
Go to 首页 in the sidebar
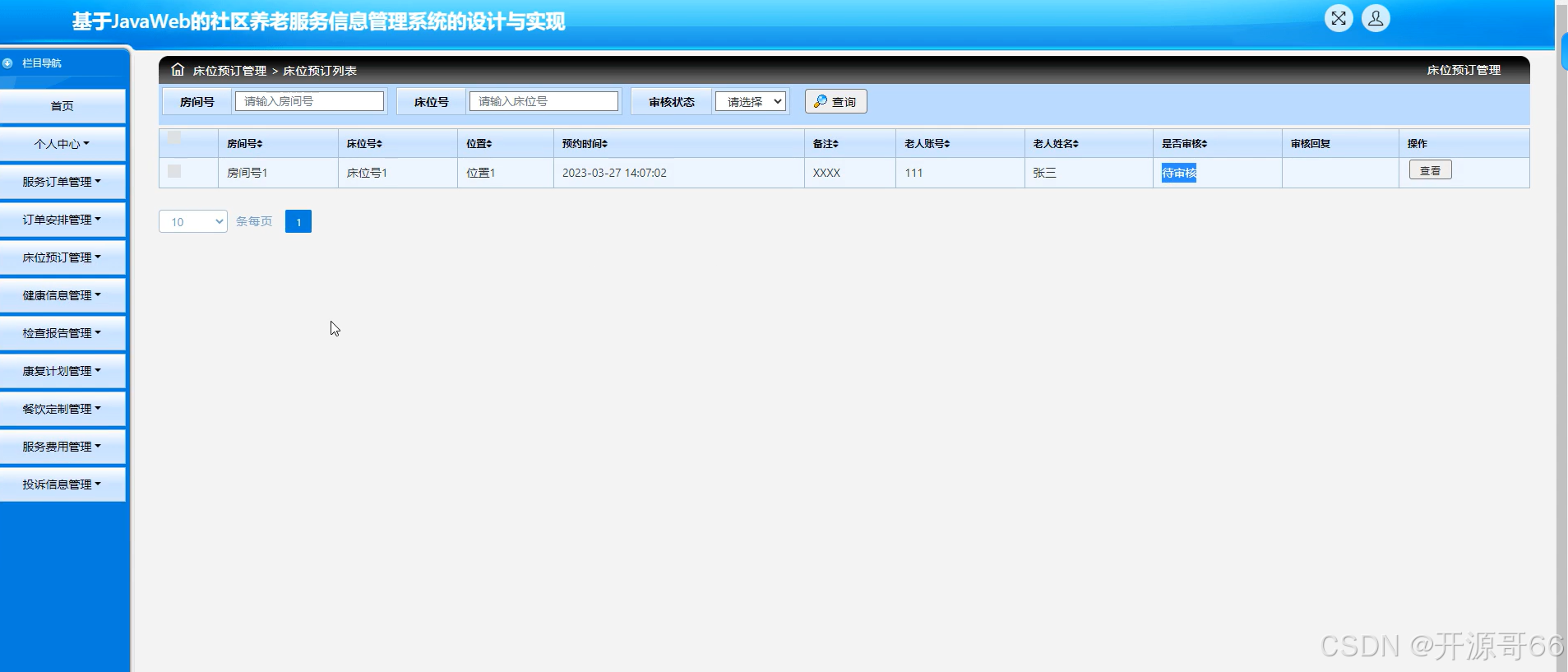(62, 106)
